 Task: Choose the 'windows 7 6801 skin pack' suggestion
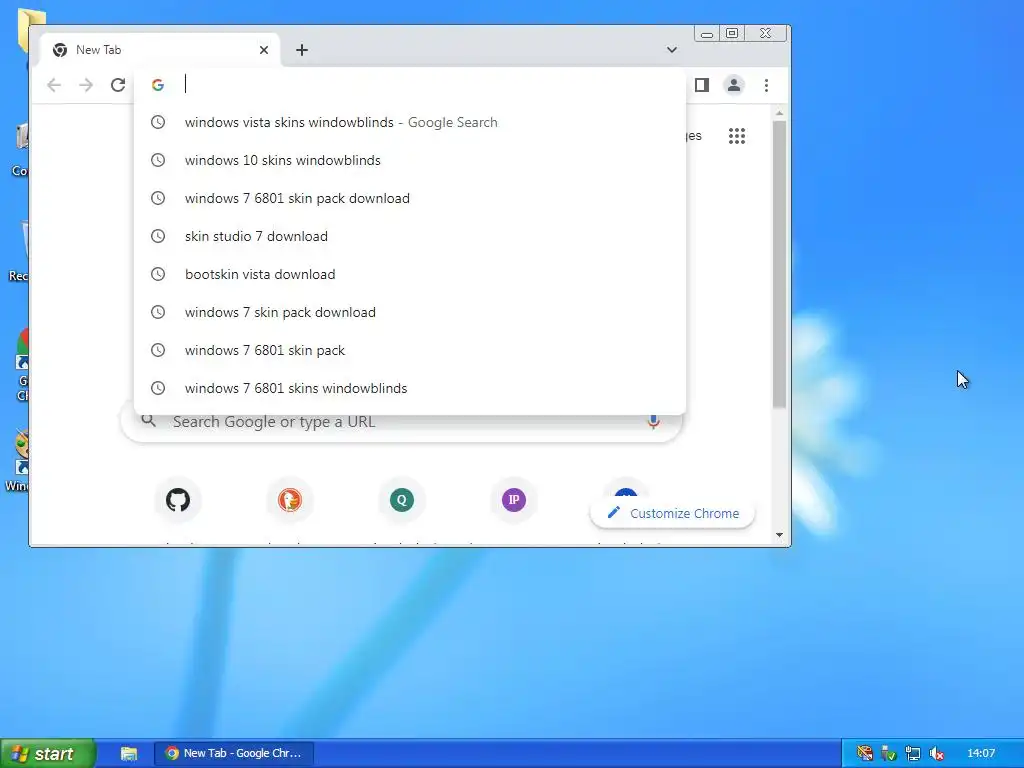pyautogui.click(x=410, y=350)
